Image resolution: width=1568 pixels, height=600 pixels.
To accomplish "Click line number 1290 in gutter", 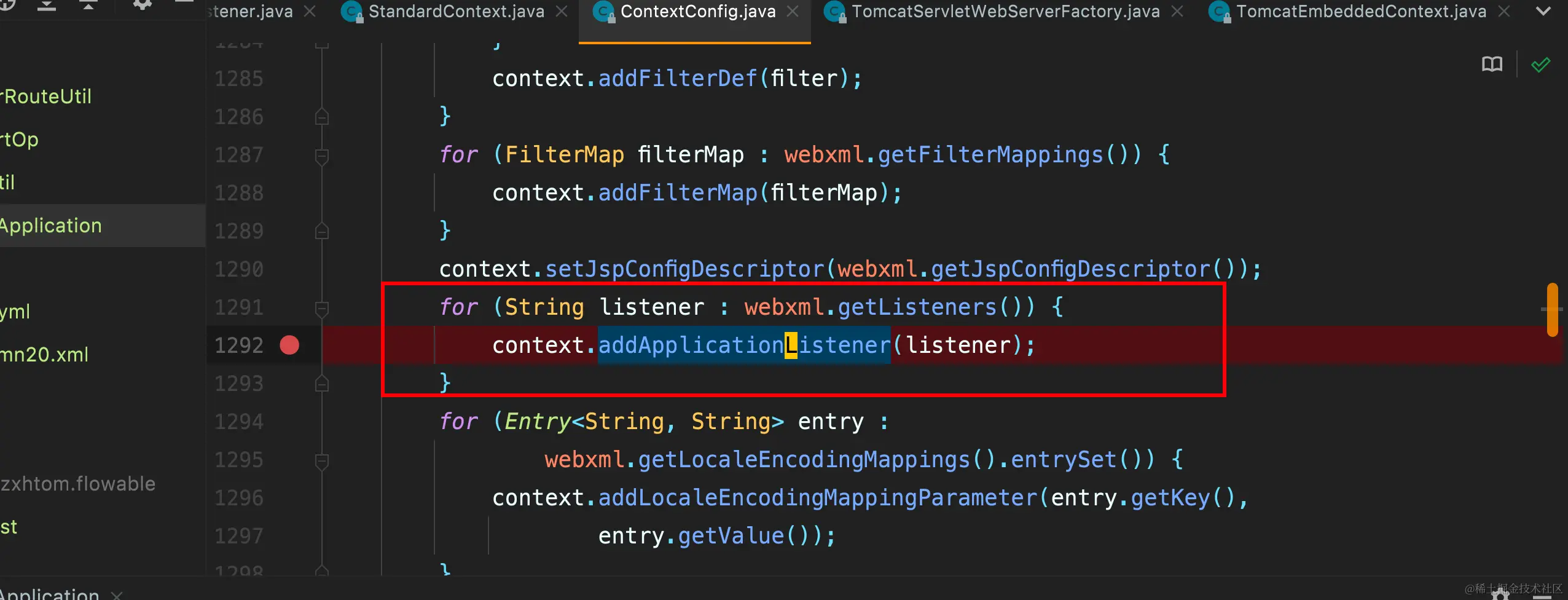I will coord(239,269).
